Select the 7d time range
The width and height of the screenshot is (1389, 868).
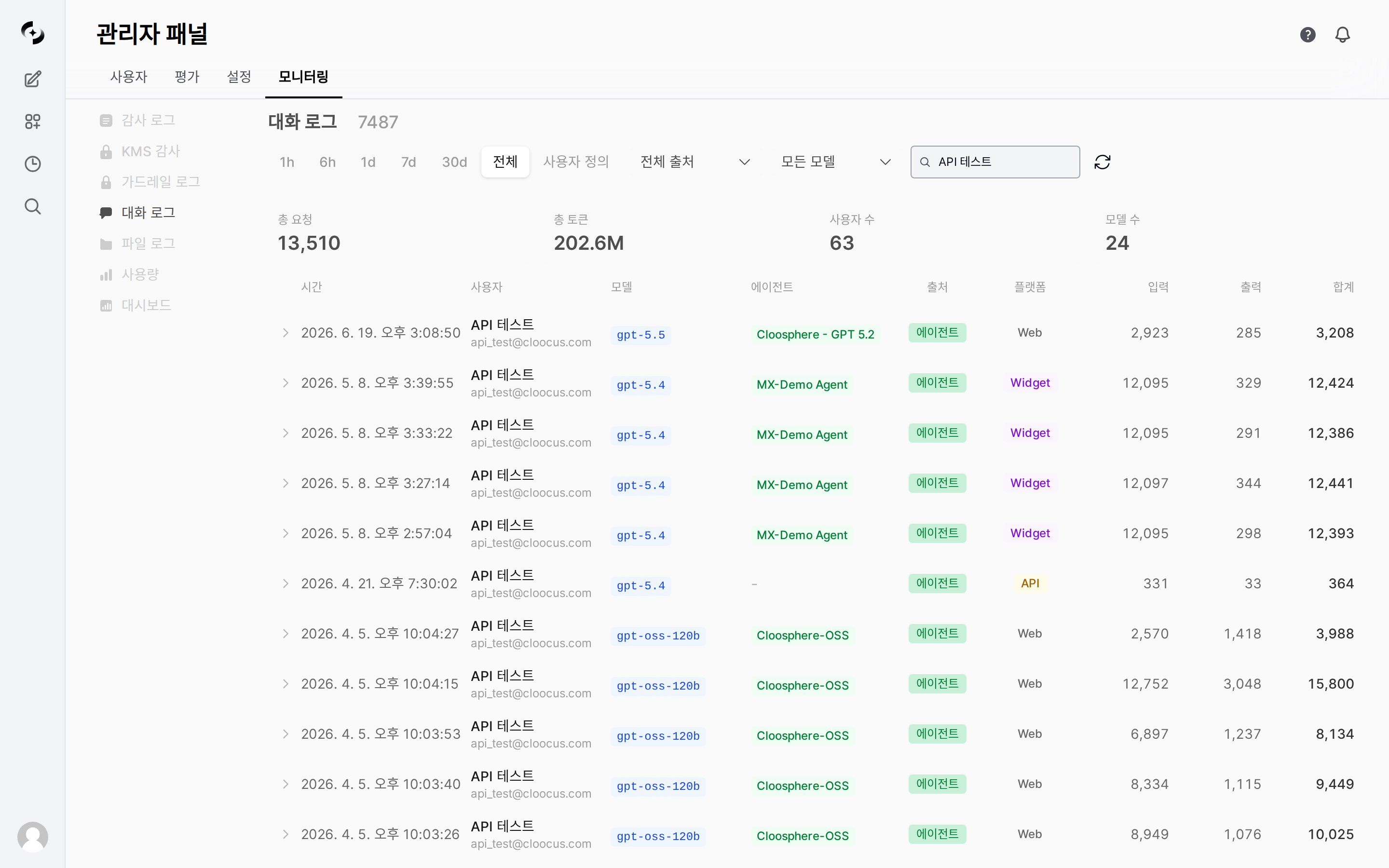408,162
